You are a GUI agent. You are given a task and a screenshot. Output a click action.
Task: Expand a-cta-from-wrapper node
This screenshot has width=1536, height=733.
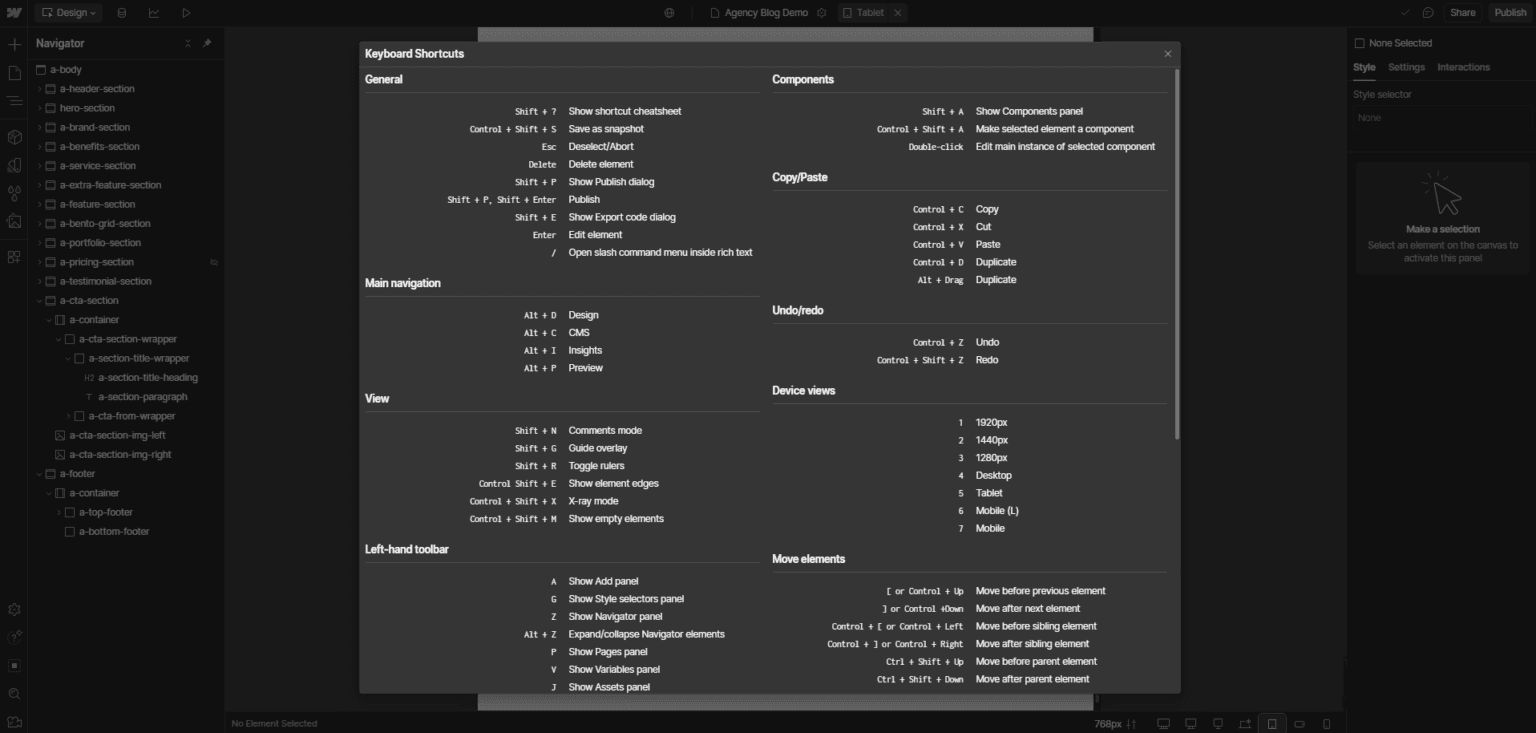(69, 416)
